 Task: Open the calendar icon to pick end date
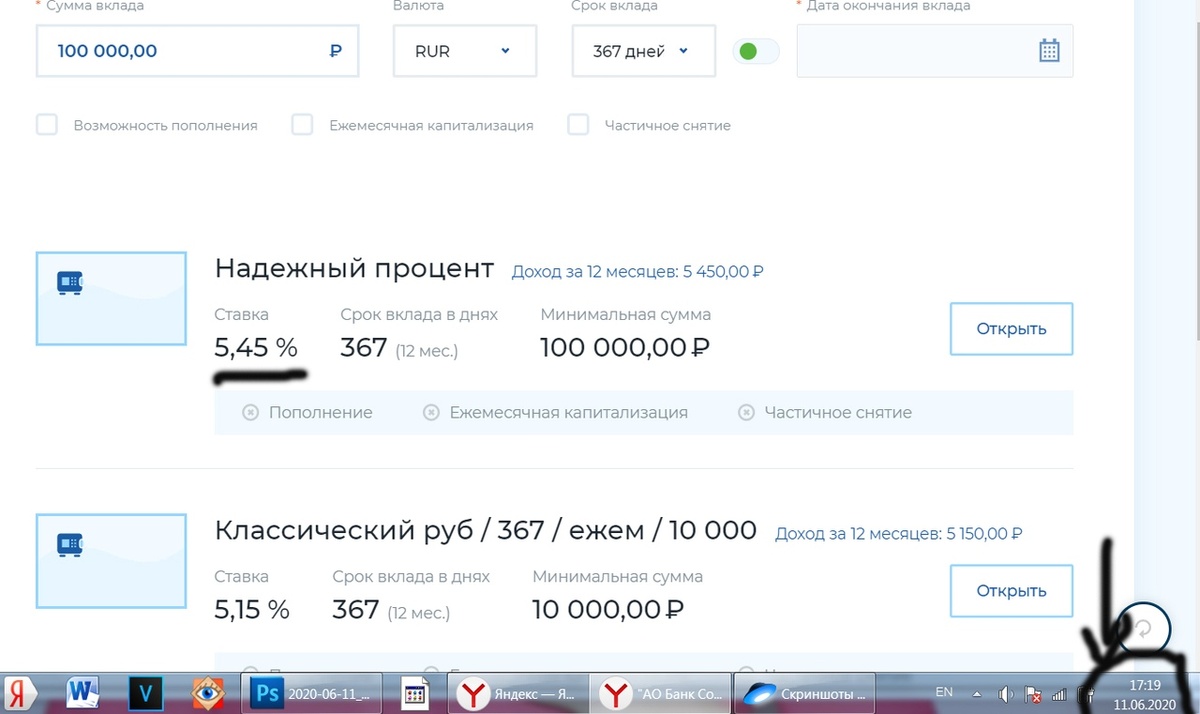(x=1048, y=48)
